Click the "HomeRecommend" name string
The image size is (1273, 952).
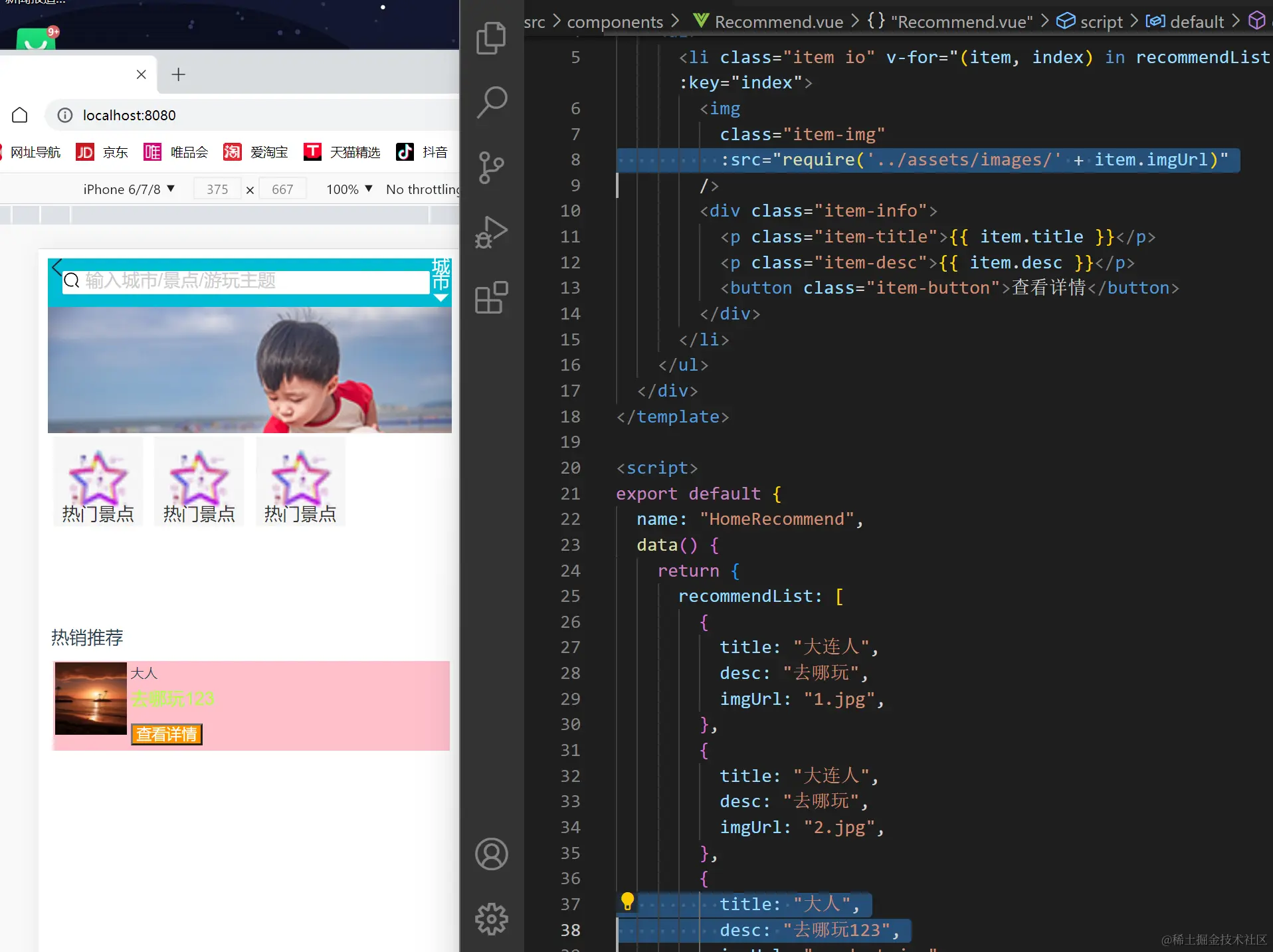777,520
